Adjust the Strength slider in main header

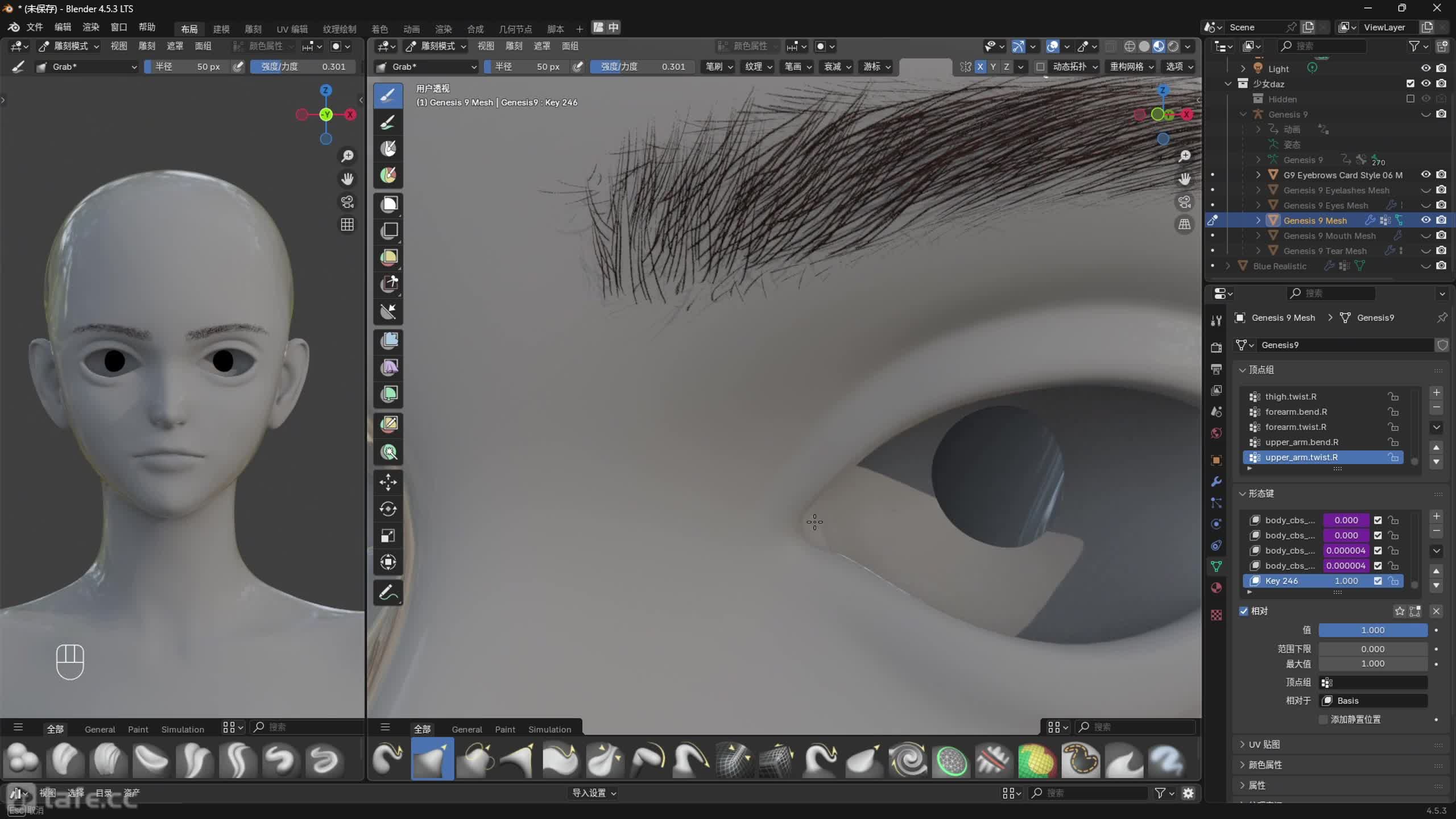(643, 67)
